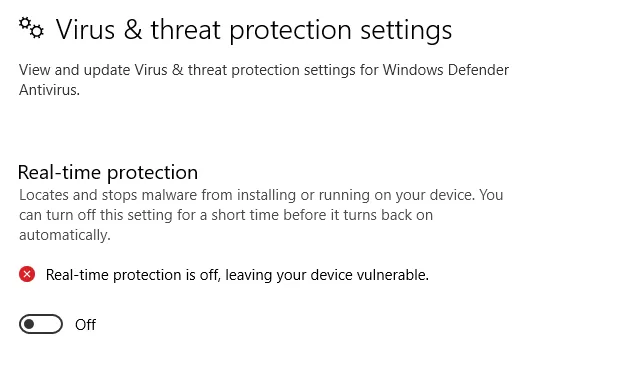Click the dark knob of the Off switch

pos(29,324)
